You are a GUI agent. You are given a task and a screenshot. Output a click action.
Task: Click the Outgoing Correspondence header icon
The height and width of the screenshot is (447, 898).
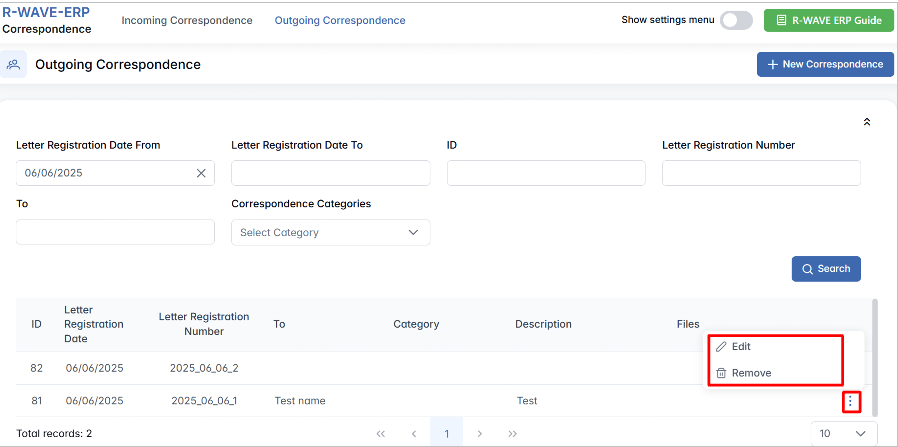(x=14, y=64)
